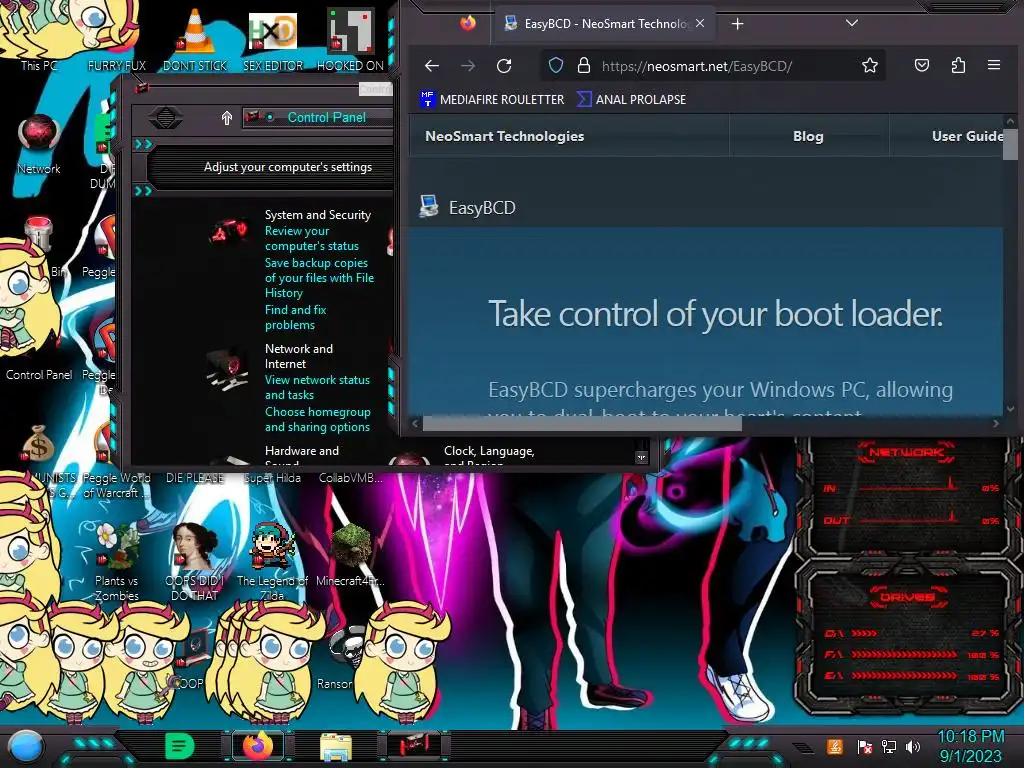The width and height of the screenshot is (1024, 768).
Task: Open the Firefox hamburger application menu
Action: coord(994,65)
